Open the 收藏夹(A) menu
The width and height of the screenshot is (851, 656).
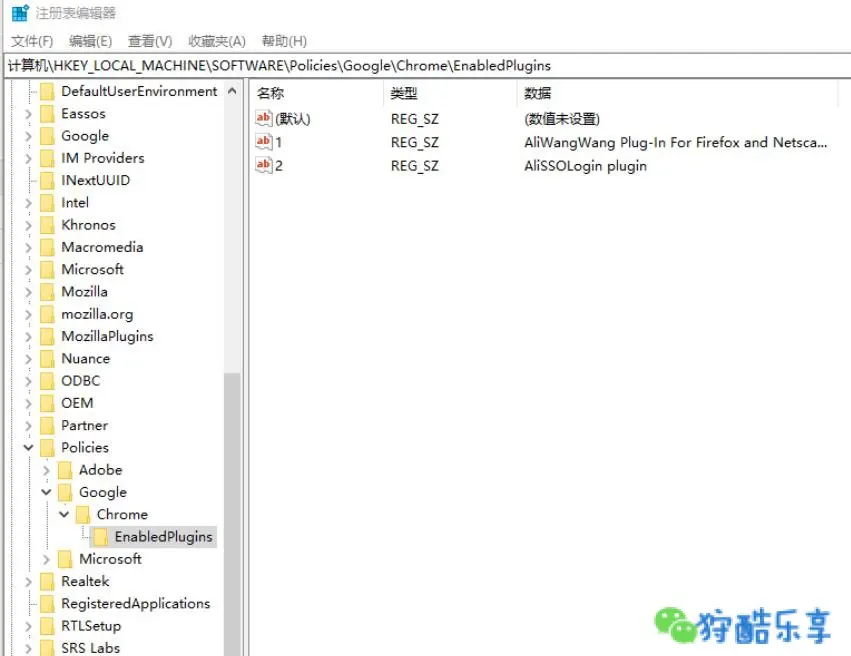click(x=217, y=41)
